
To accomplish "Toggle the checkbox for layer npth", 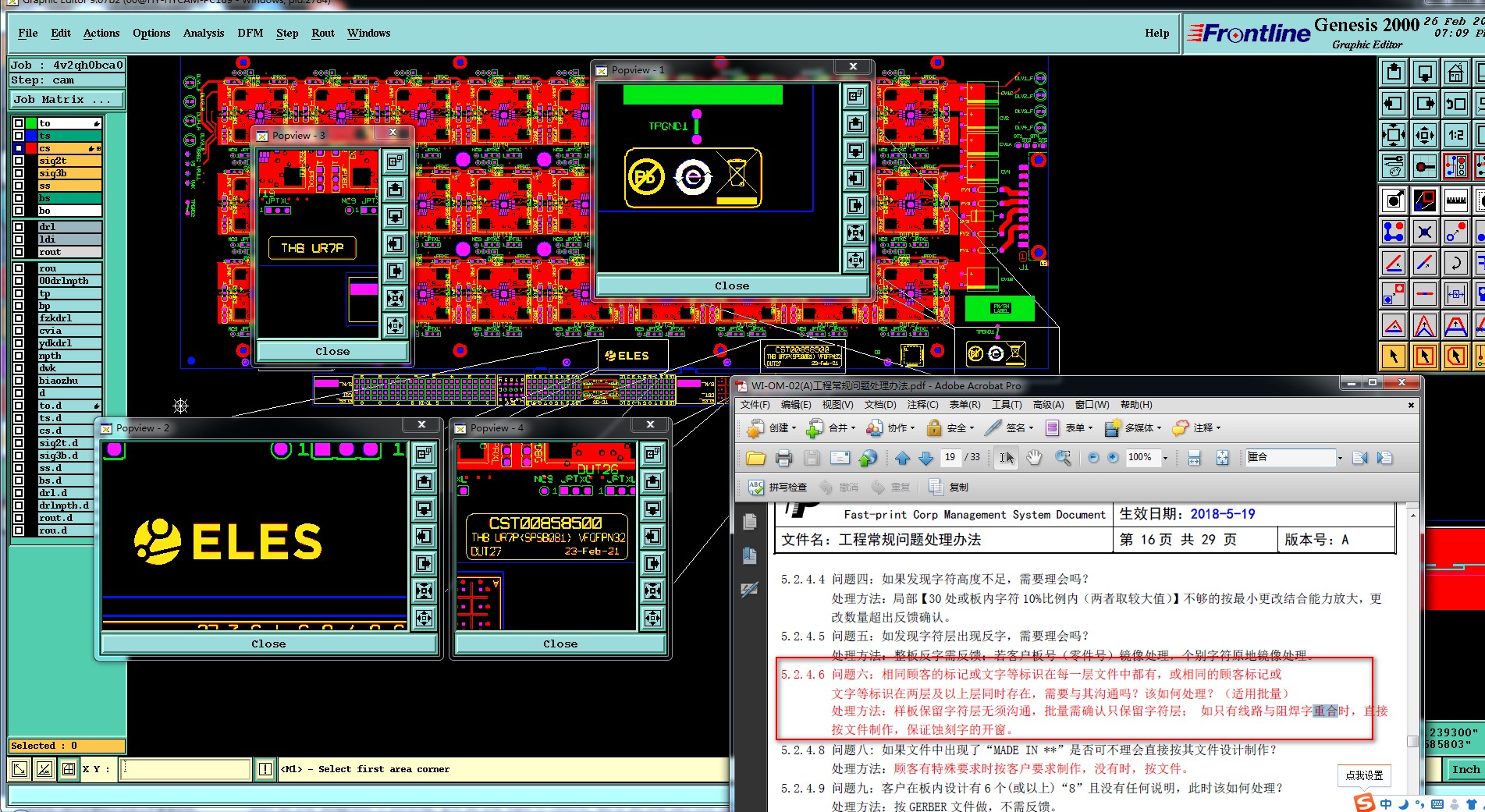I will (x=19, y=356).
